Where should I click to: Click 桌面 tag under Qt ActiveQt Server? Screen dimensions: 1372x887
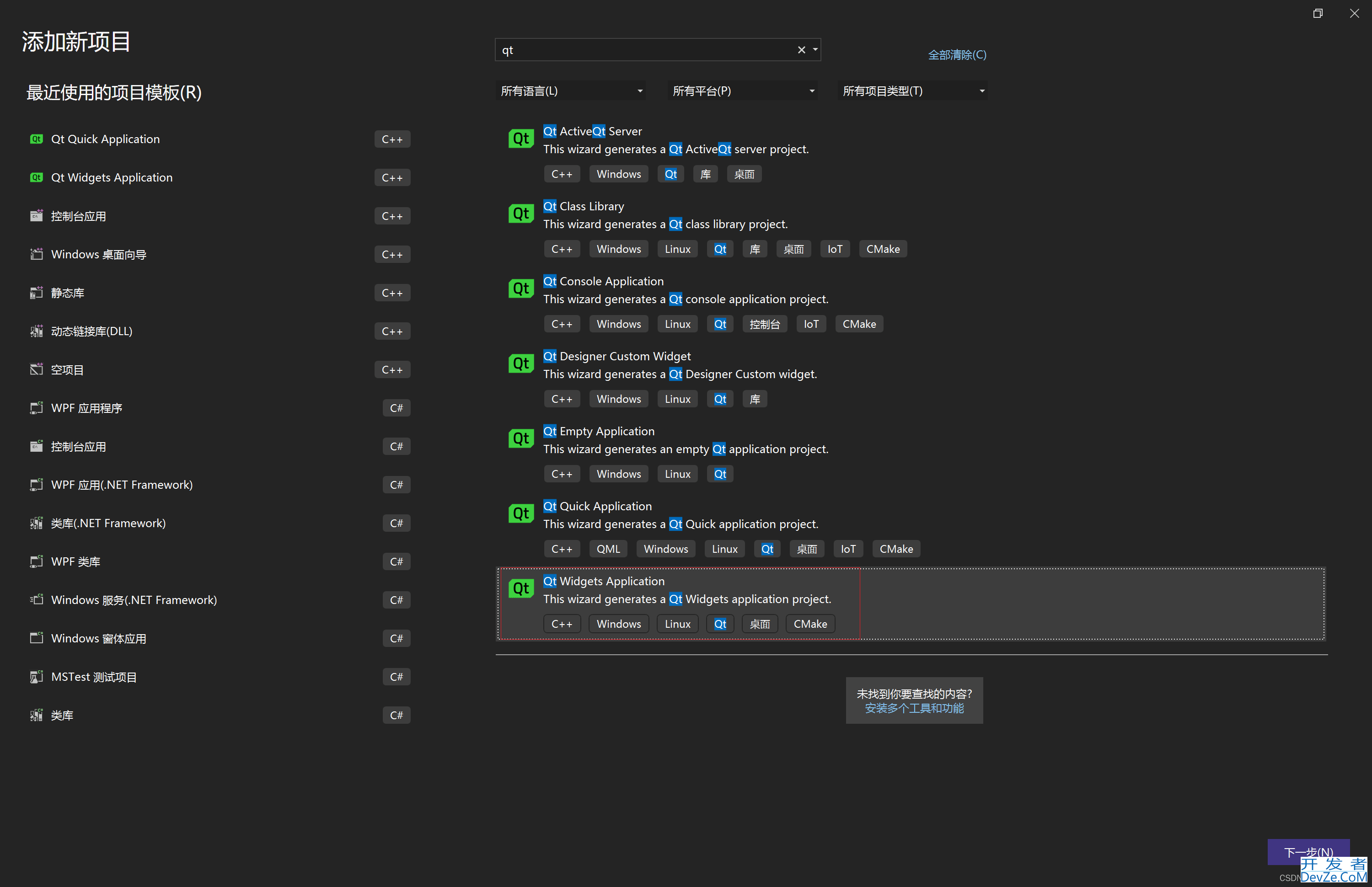744,174
